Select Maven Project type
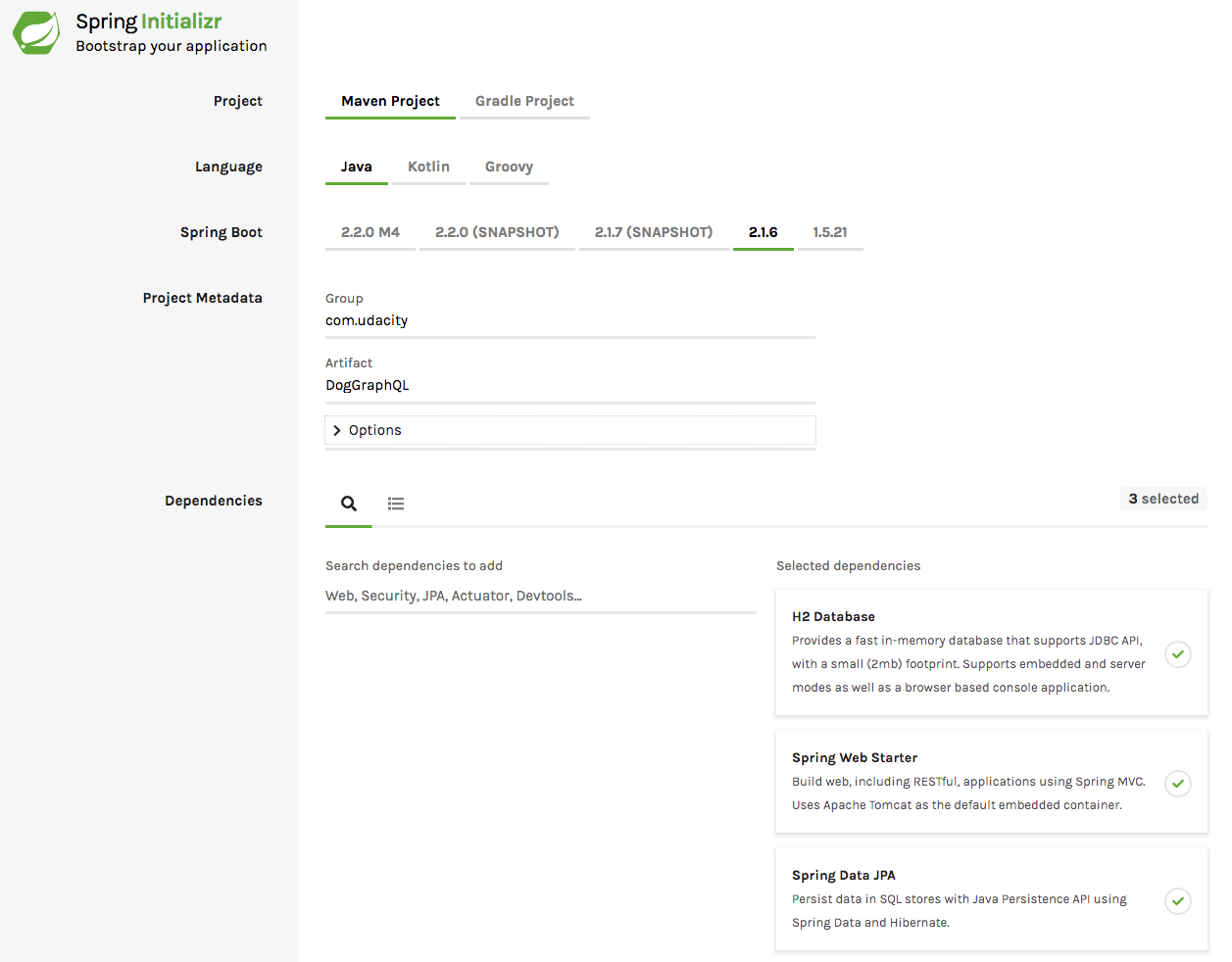The height and width of the screenshot is (962, 1232). click(390, 101)
